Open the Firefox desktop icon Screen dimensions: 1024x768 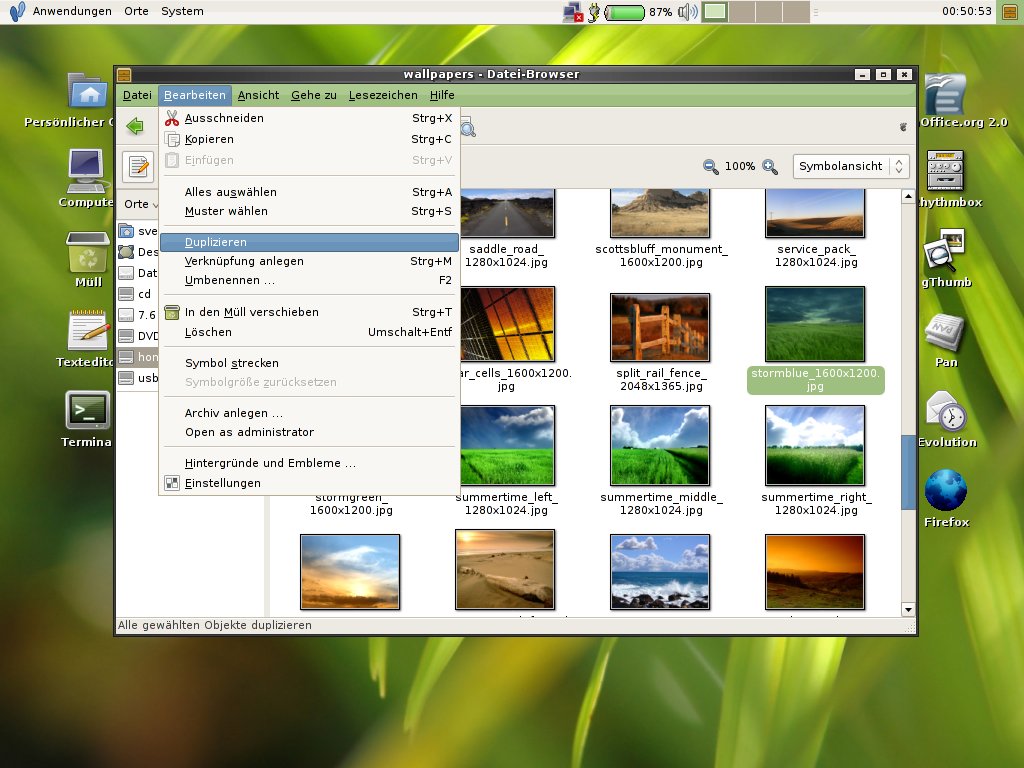click(x=946, y=498)
